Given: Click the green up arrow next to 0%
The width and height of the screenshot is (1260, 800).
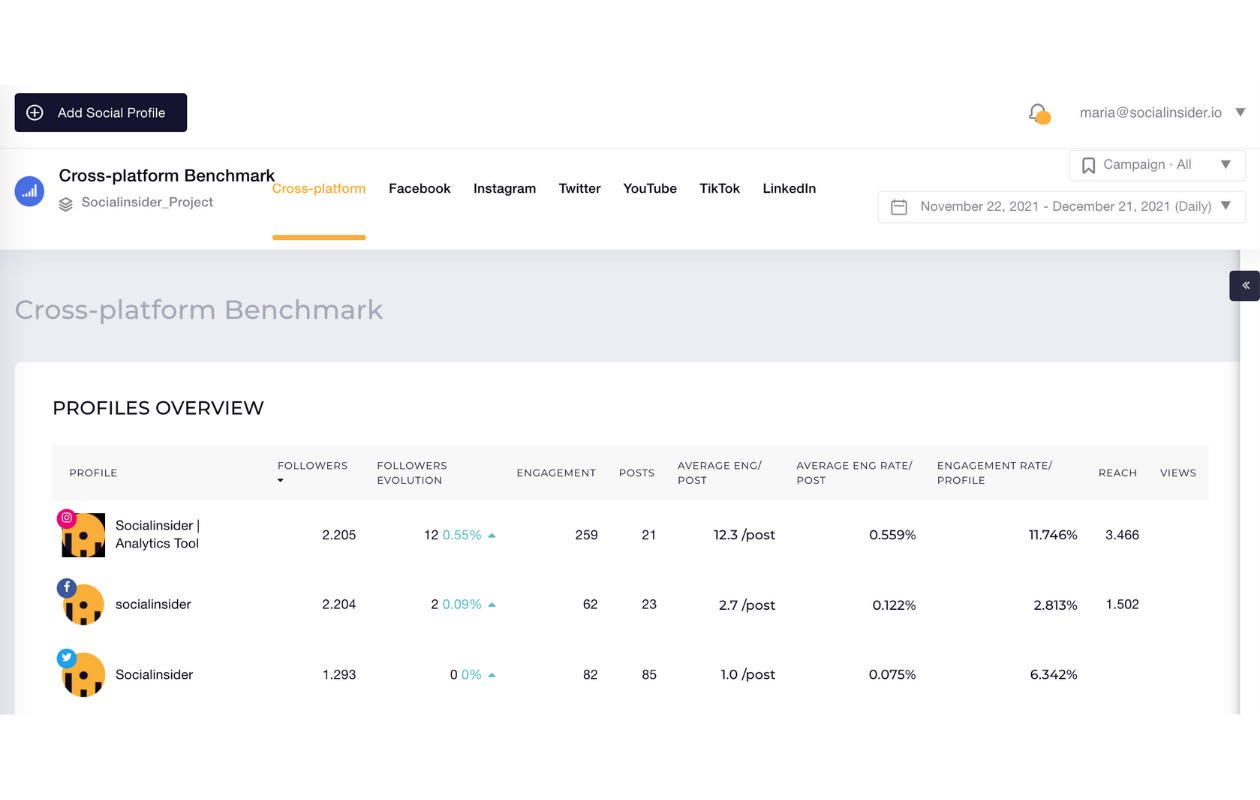Looking at the screenshot, I should 492,675.
